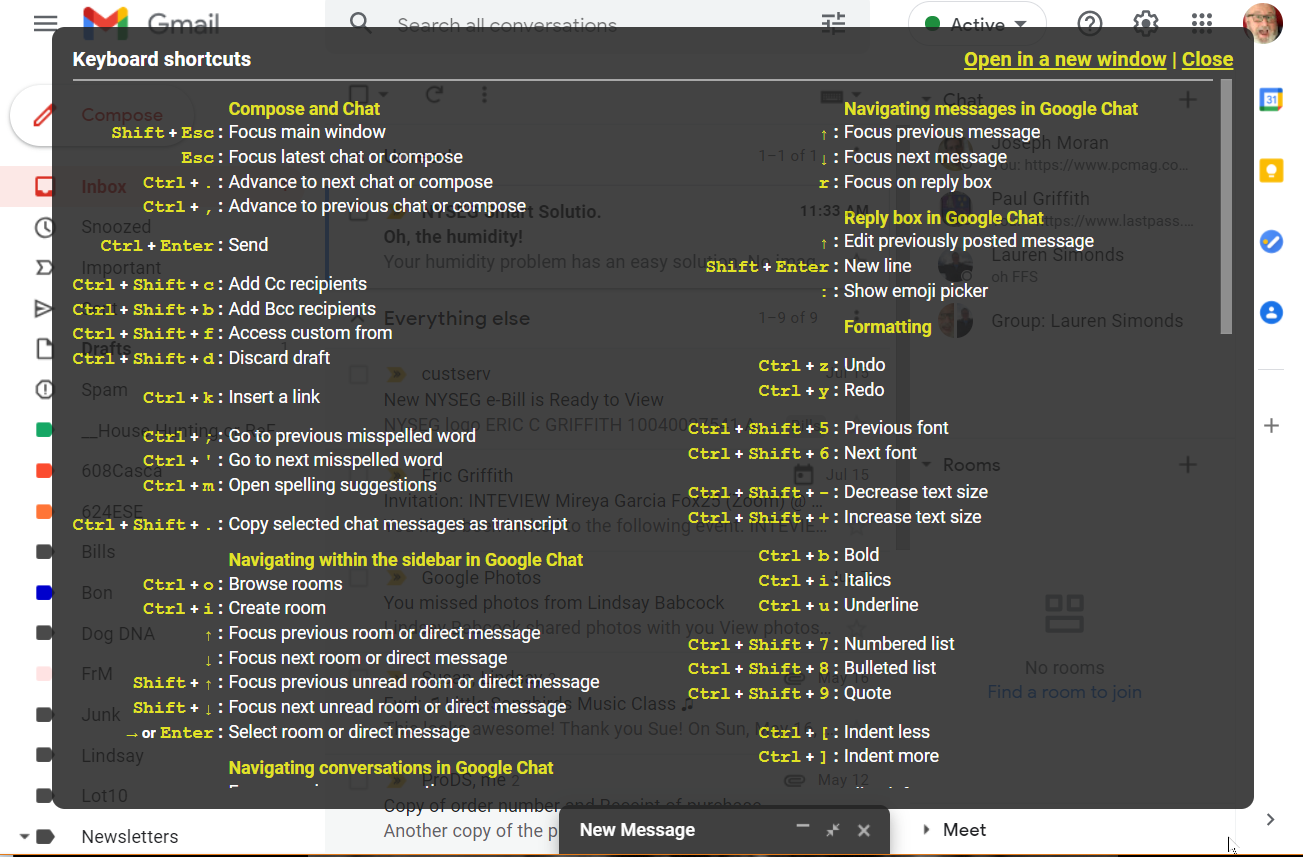This screenshot has height=857, width=1303.
Task: Click the 'Discard draft' shortcut text
Action: [x=279, y=357]
